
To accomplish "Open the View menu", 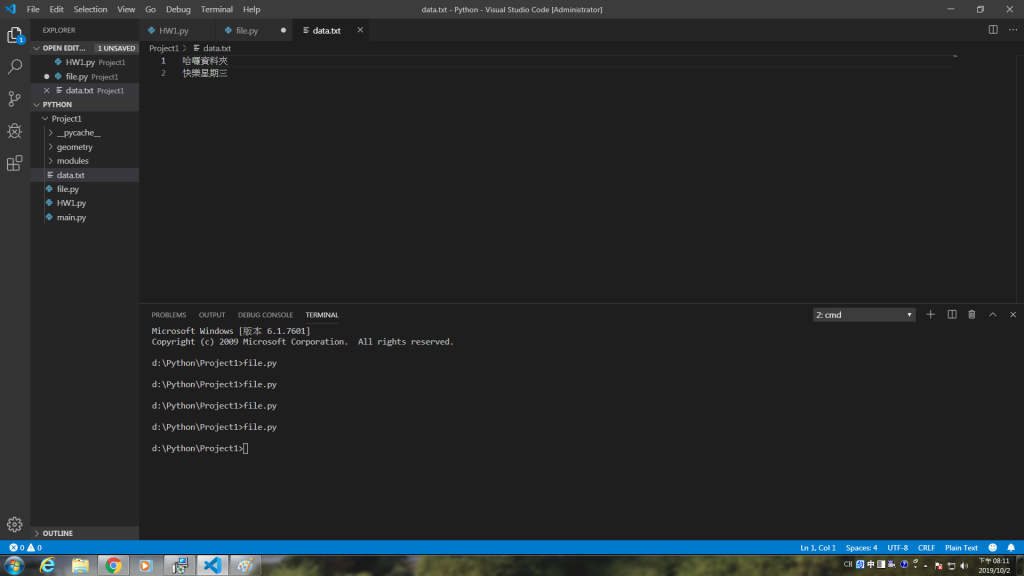I will 126,9.
